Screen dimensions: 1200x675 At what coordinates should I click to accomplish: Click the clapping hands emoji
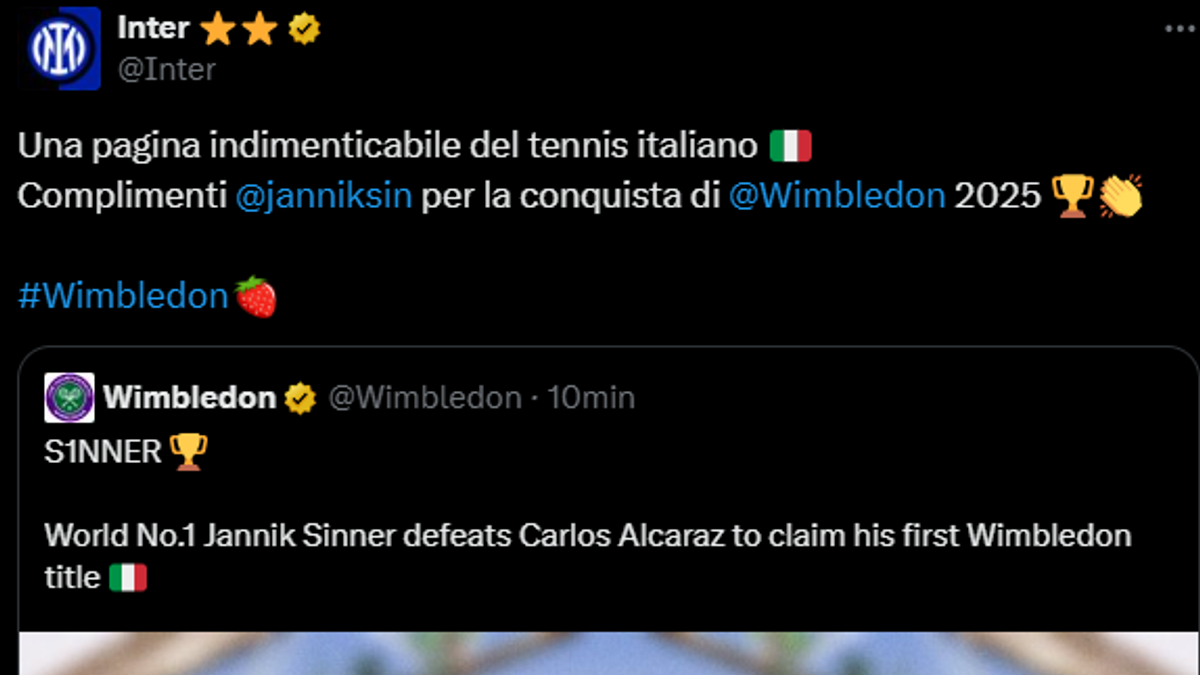point(1120,195)
